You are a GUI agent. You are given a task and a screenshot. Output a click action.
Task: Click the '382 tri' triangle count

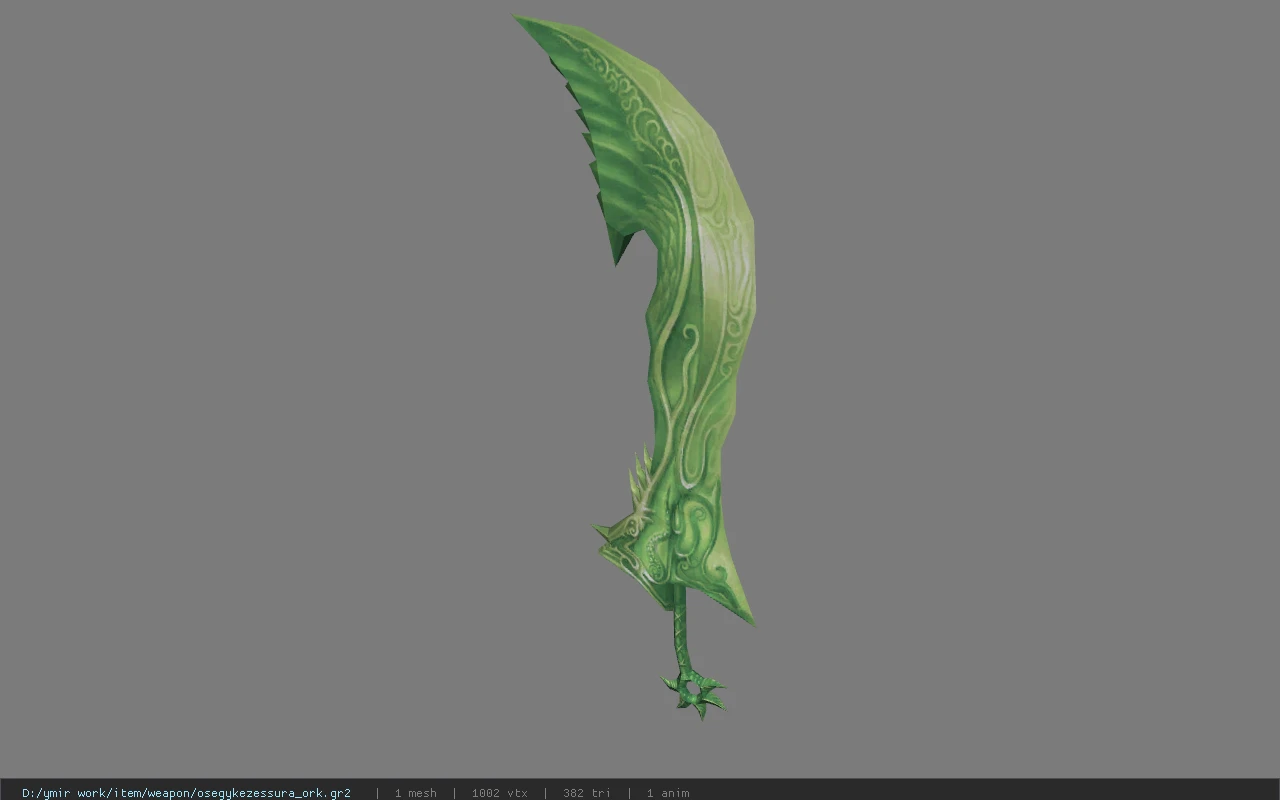pyautogui.click(x=586, y=793)
